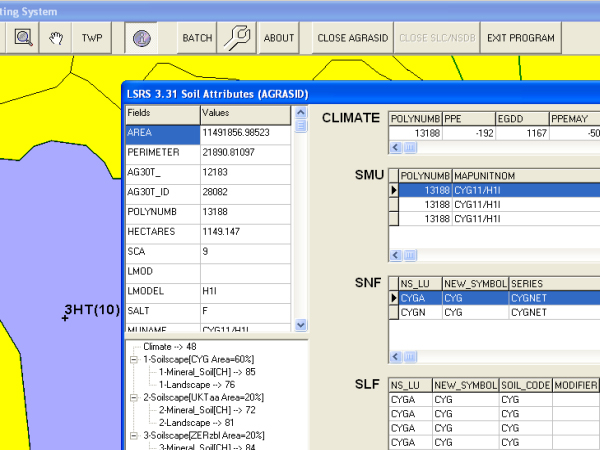The height and width of the screenshot is (450, 600).
Task: Click SMU table scroll left arrow
Action: point(396,255)
